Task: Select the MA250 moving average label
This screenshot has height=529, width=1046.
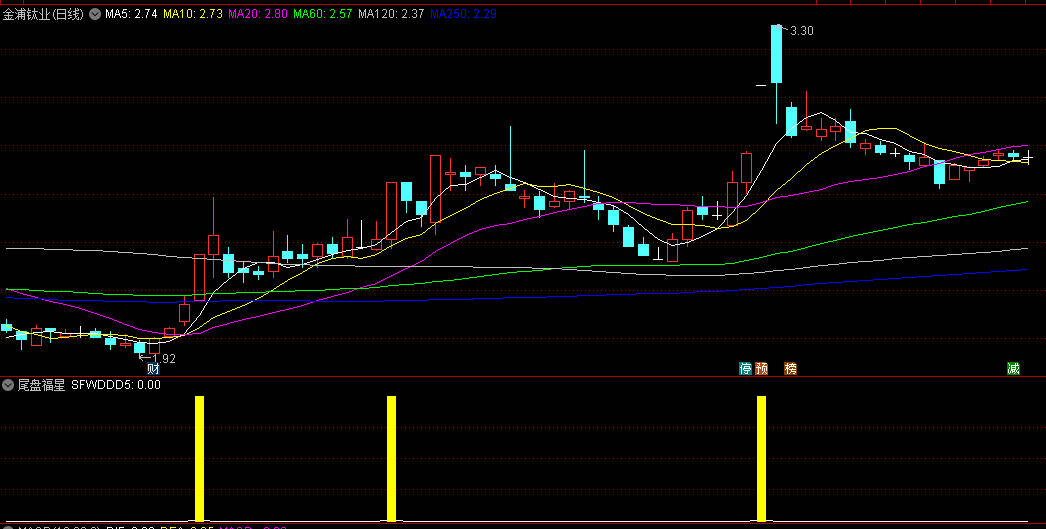Action: (x=463, y=14)
